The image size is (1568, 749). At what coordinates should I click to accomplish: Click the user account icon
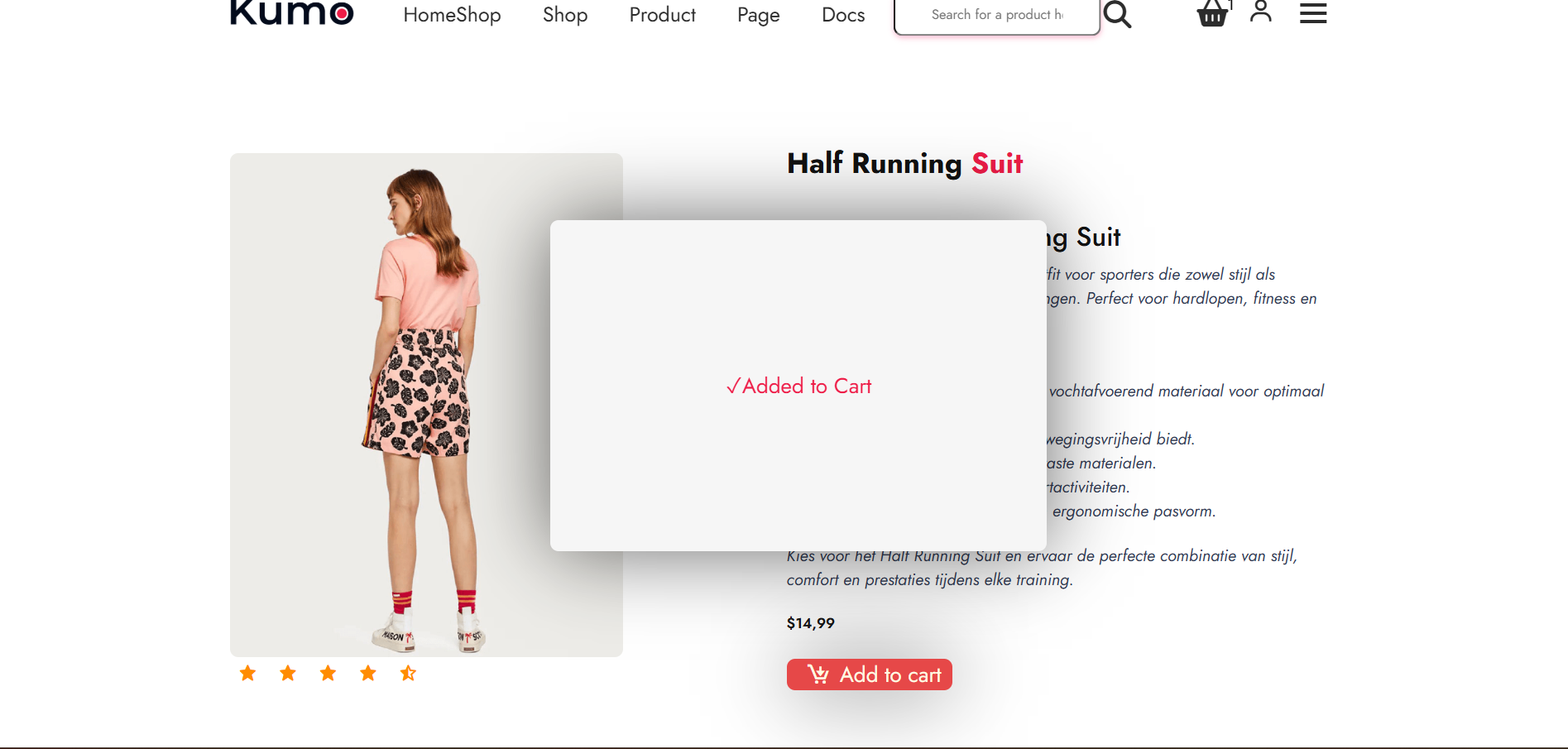click(x=1260, y=12)
